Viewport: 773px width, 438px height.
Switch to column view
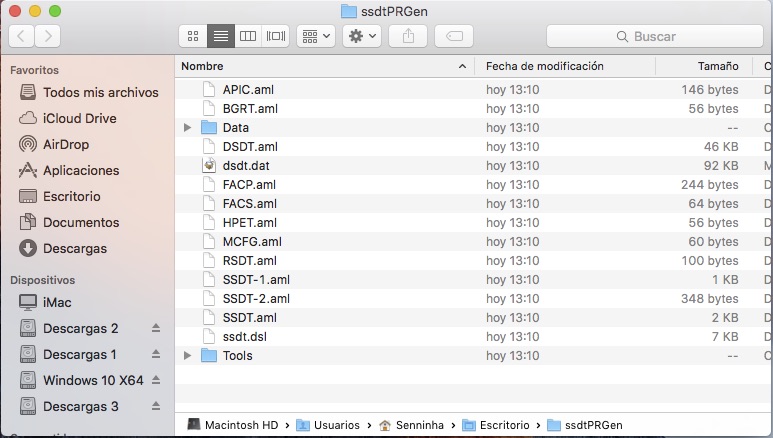point(248,36)
